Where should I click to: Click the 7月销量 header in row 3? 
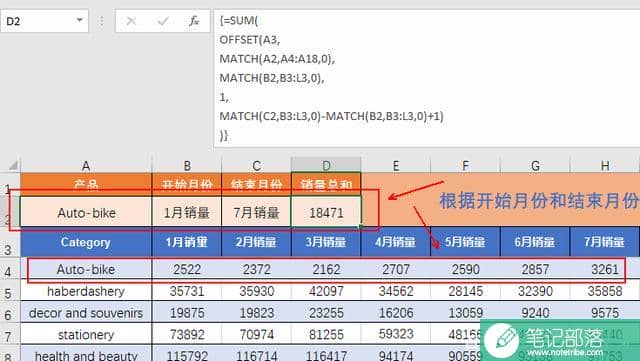tap(605, 242)
